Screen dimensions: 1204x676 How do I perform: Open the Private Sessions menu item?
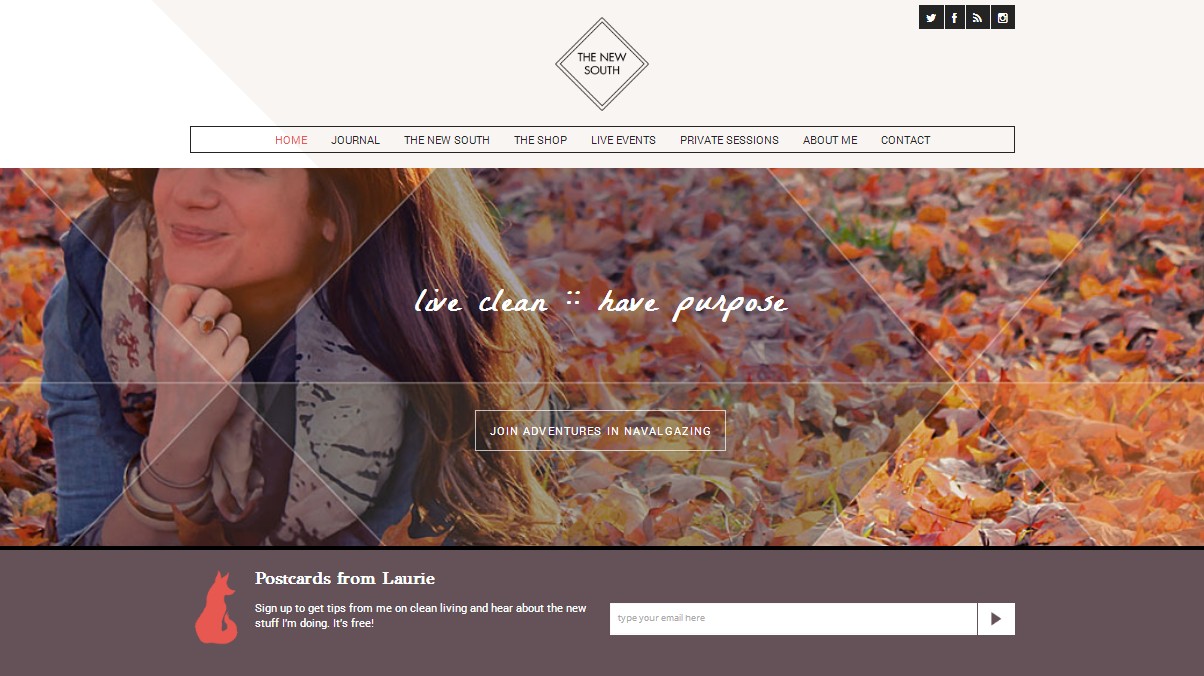point(729,140)
